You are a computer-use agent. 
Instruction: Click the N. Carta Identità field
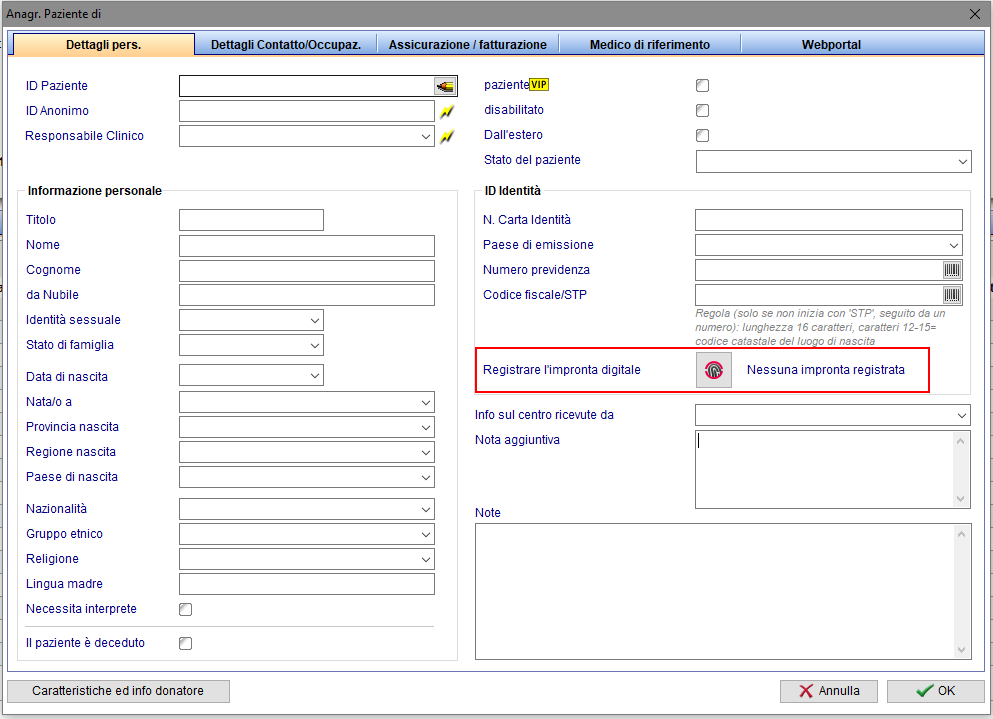[x=829, y=220]
